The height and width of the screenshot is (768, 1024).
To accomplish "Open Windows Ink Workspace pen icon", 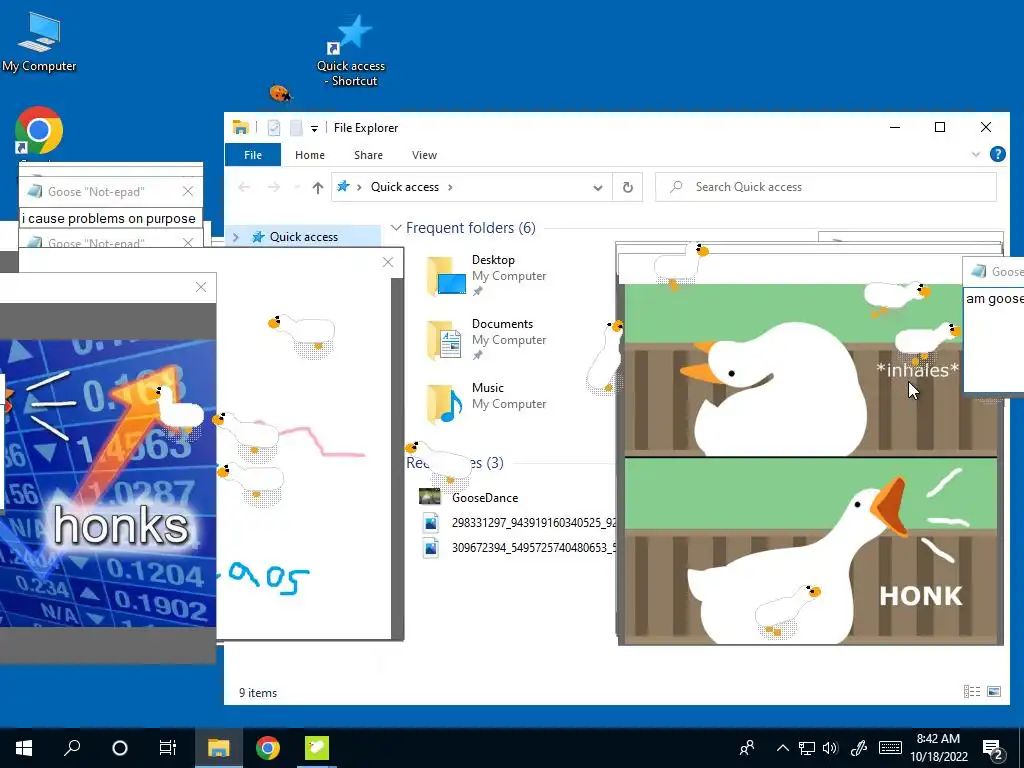I will [x=859, y=748].
